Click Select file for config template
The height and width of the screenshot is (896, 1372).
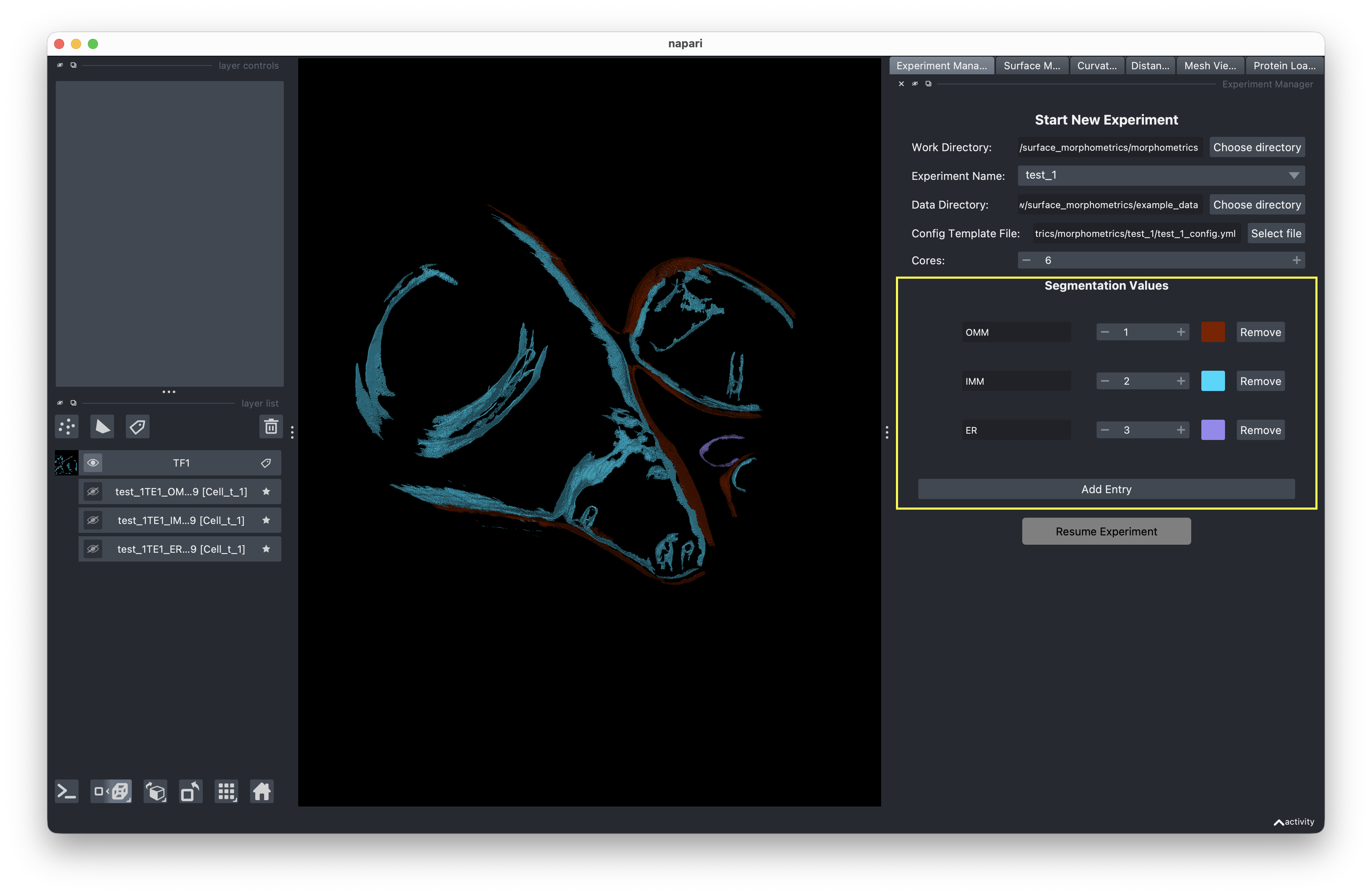coord(1276,234)
